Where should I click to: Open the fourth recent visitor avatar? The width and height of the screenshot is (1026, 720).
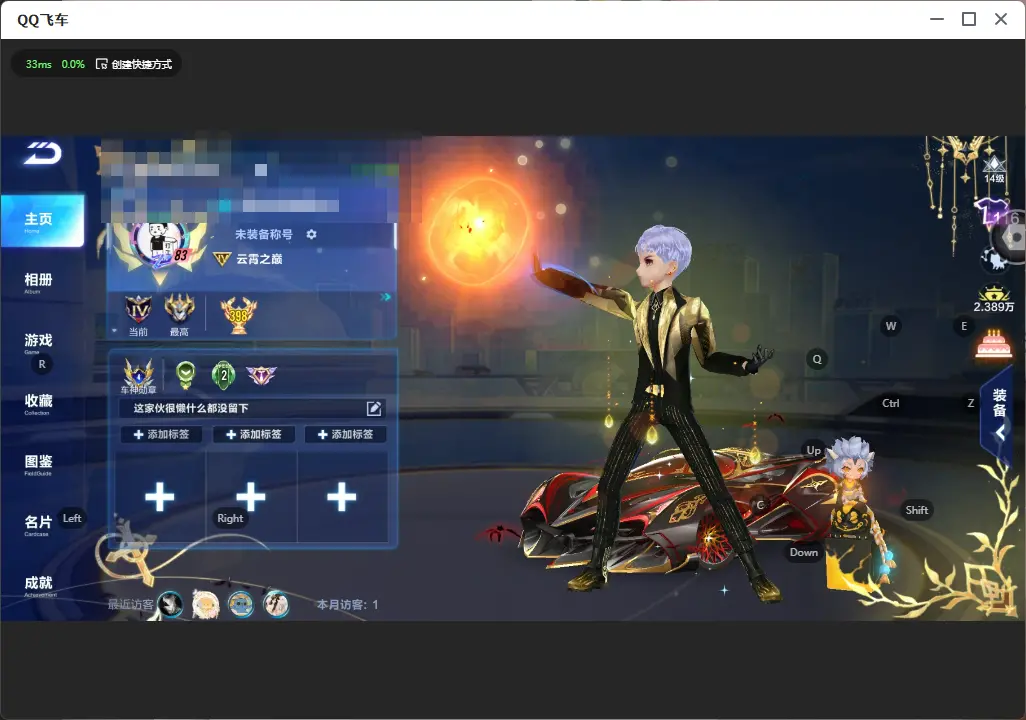coord(276,604)
